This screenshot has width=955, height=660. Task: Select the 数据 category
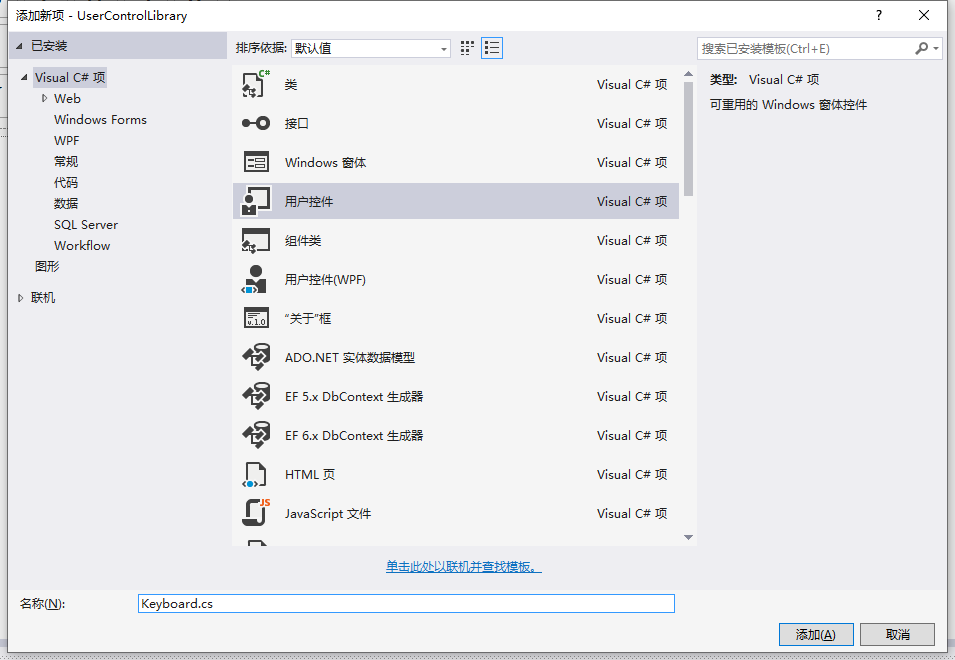[x=66, y=203]
